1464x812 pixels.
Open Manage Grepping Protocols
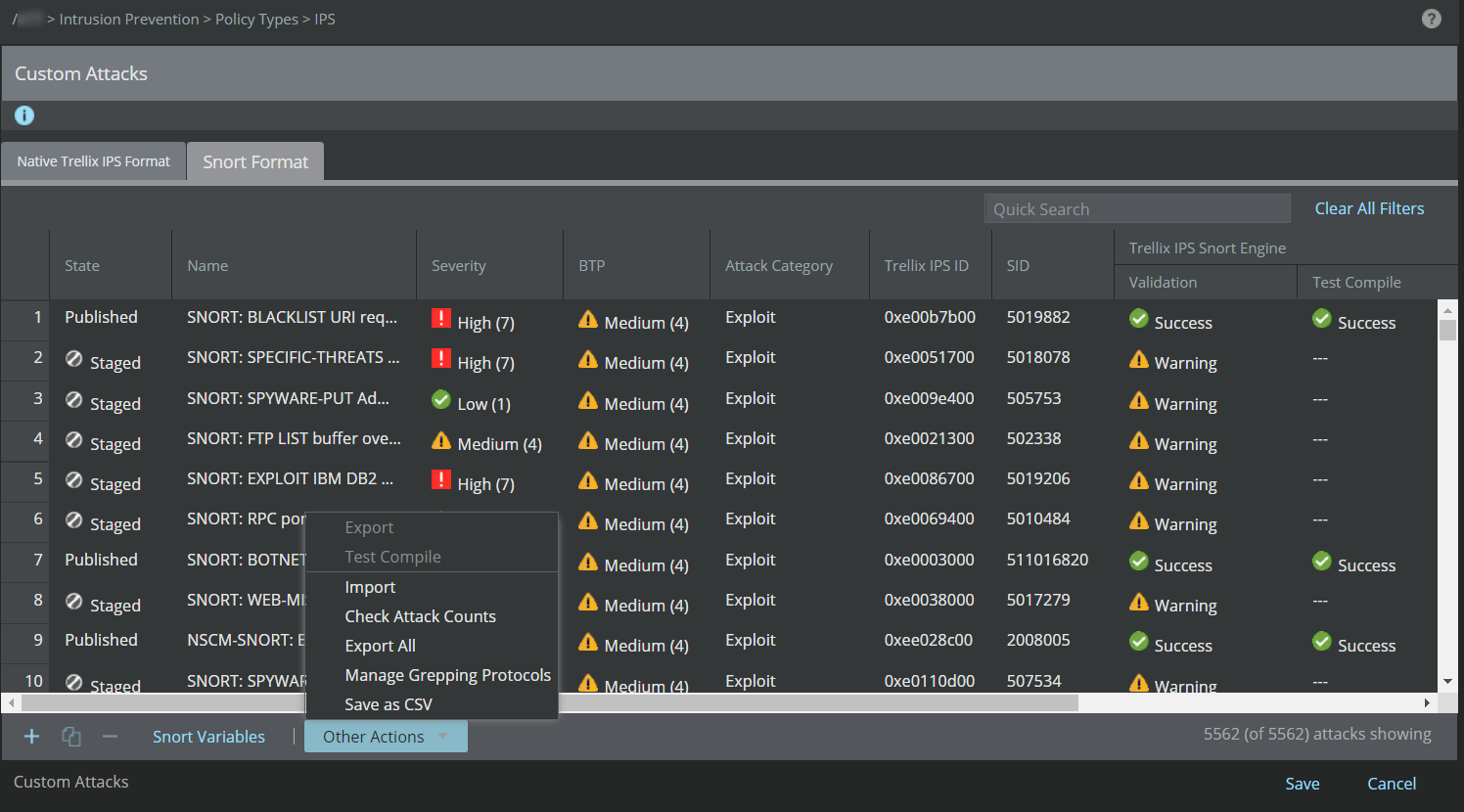pyautogui.click(x=448, y=675)
